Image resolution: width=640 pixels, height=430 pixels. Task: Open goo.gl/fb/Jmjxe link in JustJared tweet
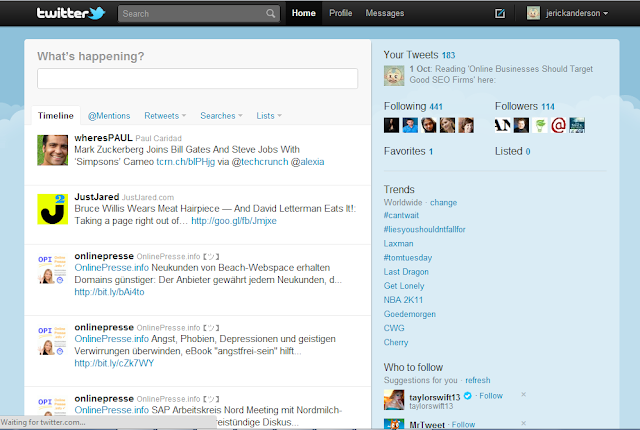pos(234,221)
